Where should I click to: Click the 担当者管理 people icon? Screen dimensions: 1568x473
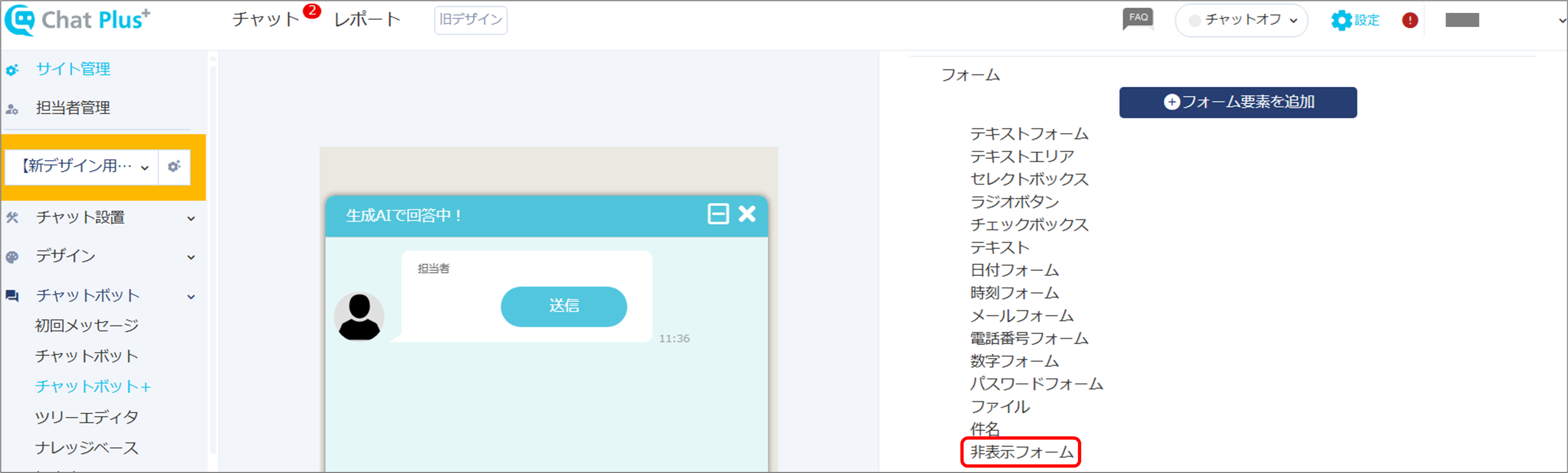11,109
